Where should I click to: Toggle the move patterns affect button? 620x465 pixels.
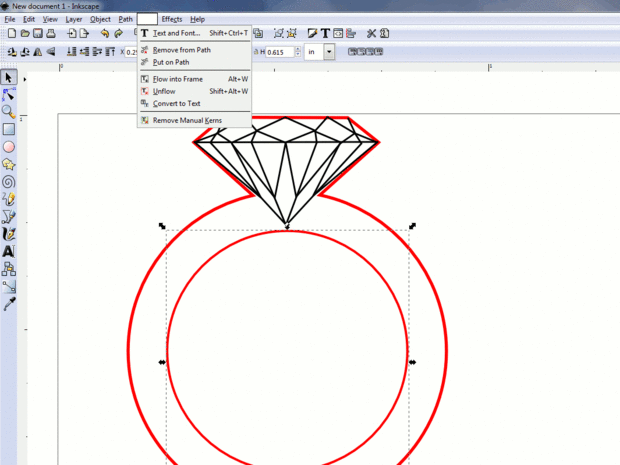[x=379, y=52]
